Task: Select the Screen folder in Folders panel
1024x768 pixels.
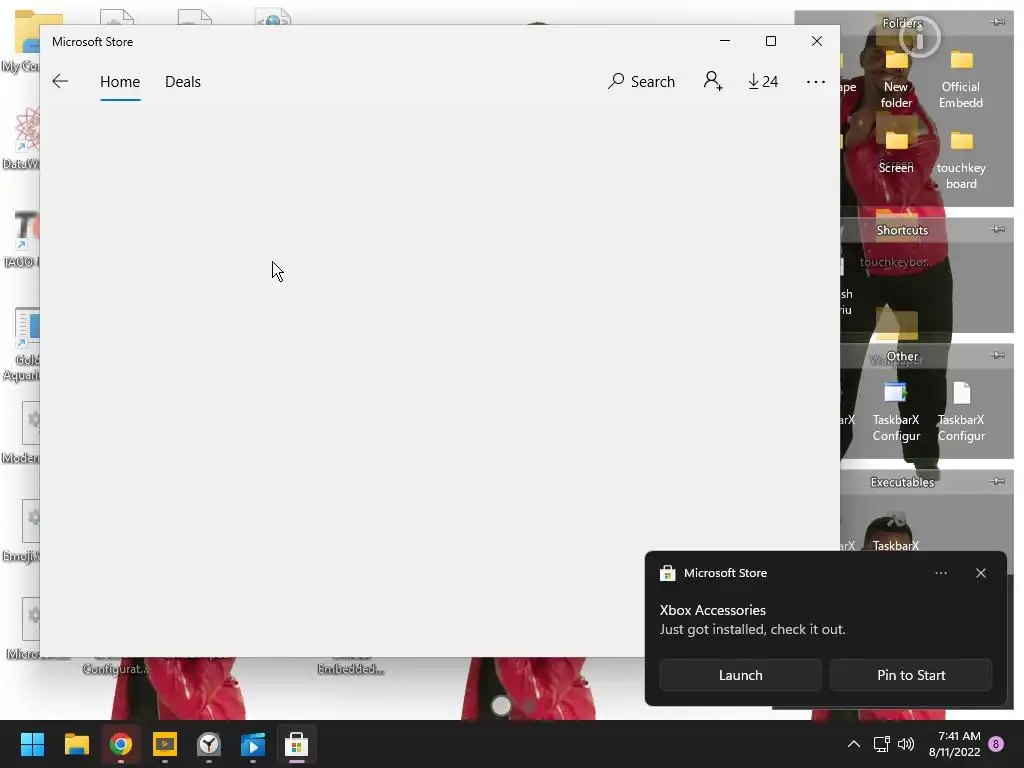Action: [896, 152]
